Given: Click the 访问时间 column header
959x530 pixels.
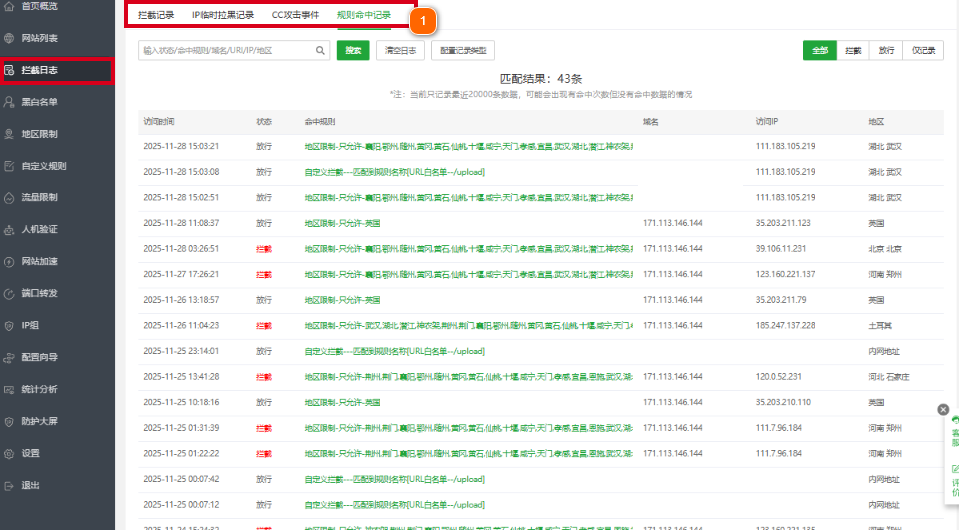Looking at the screenshot, I should (159, 122).
